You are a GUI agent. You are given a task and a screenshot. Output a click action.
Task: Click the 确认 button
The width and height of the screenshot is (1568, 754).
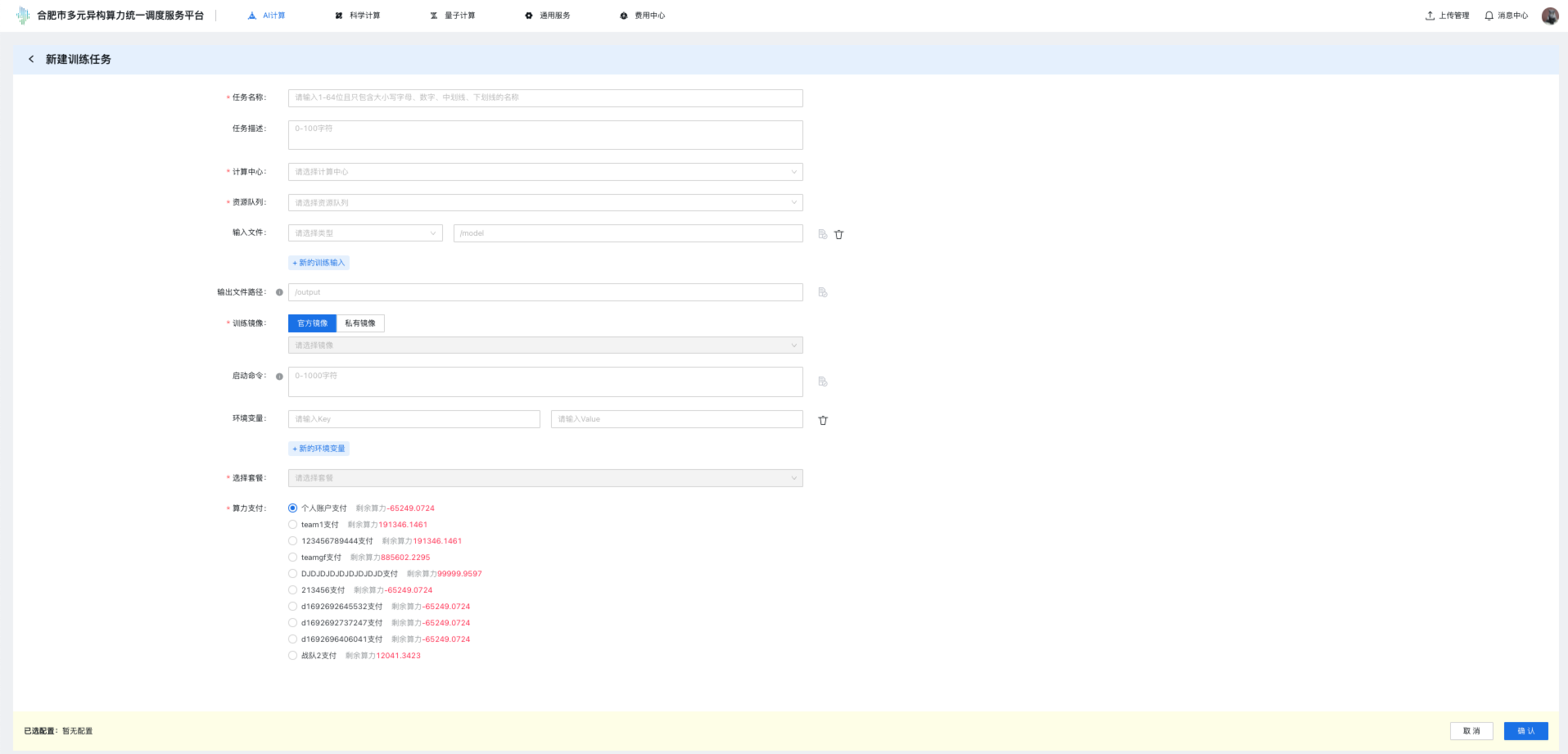(x=1525, y=731)
